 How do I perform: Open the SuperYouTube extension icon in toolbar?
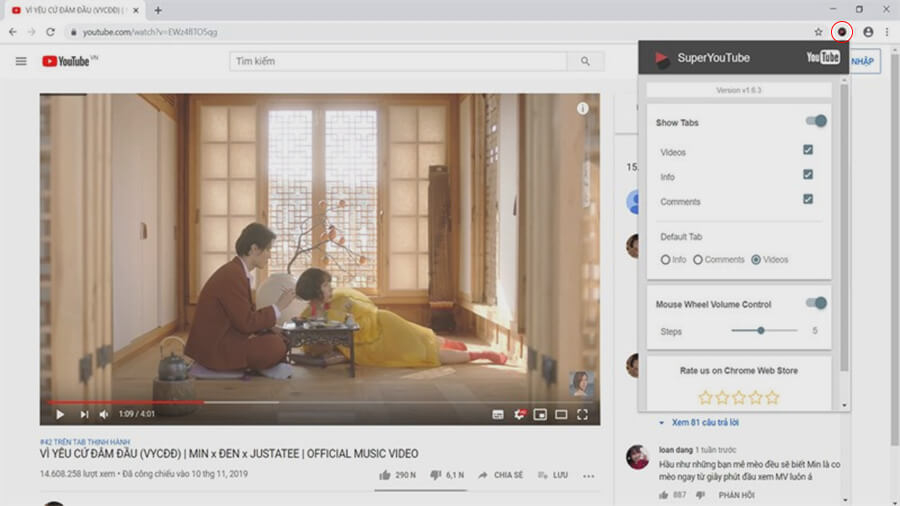841,32
